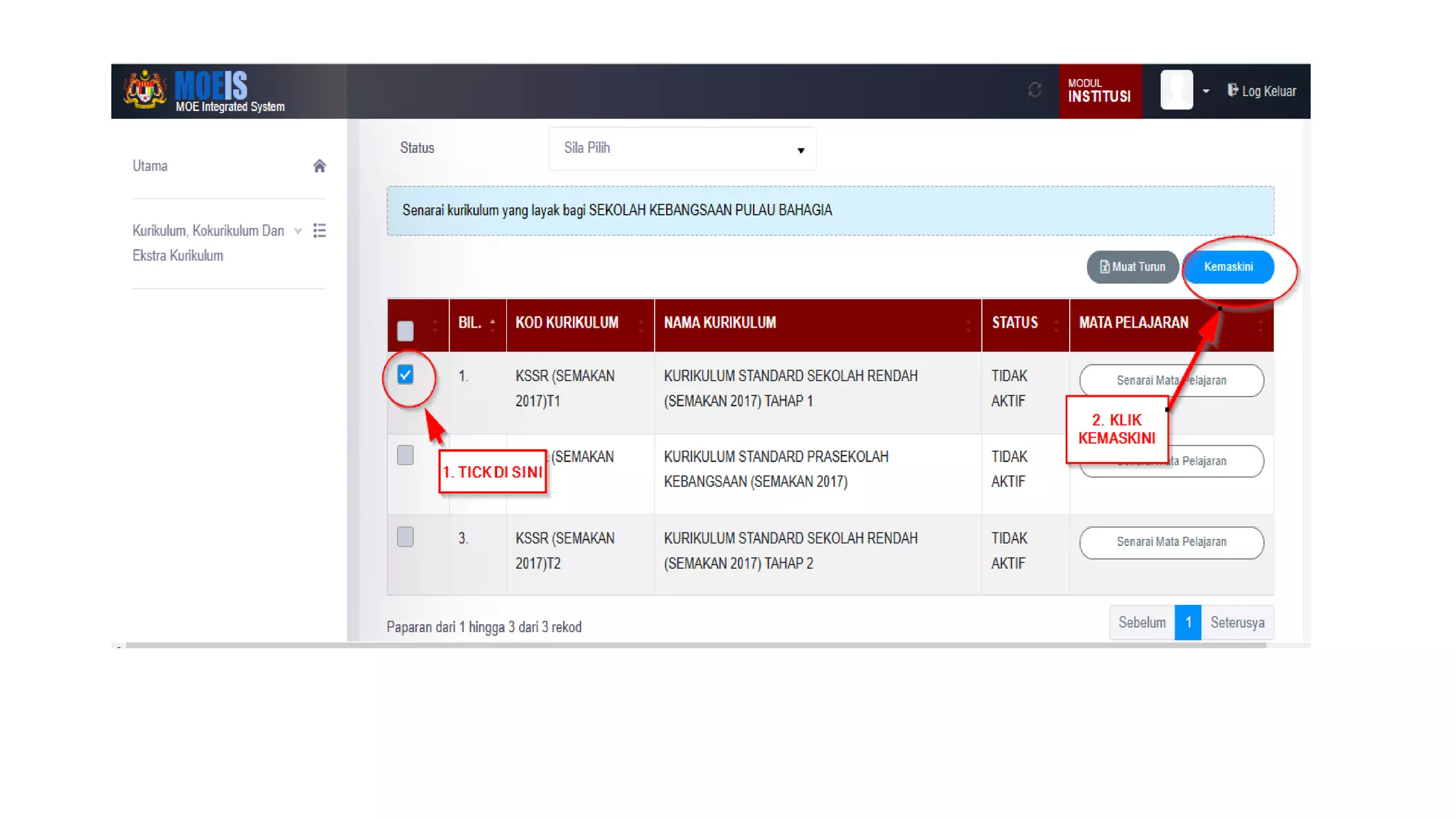This screenshot has width=1456, height=819.
Task: Open the Status Sila Pilih dropdown
Action: (x=682, y=149)
